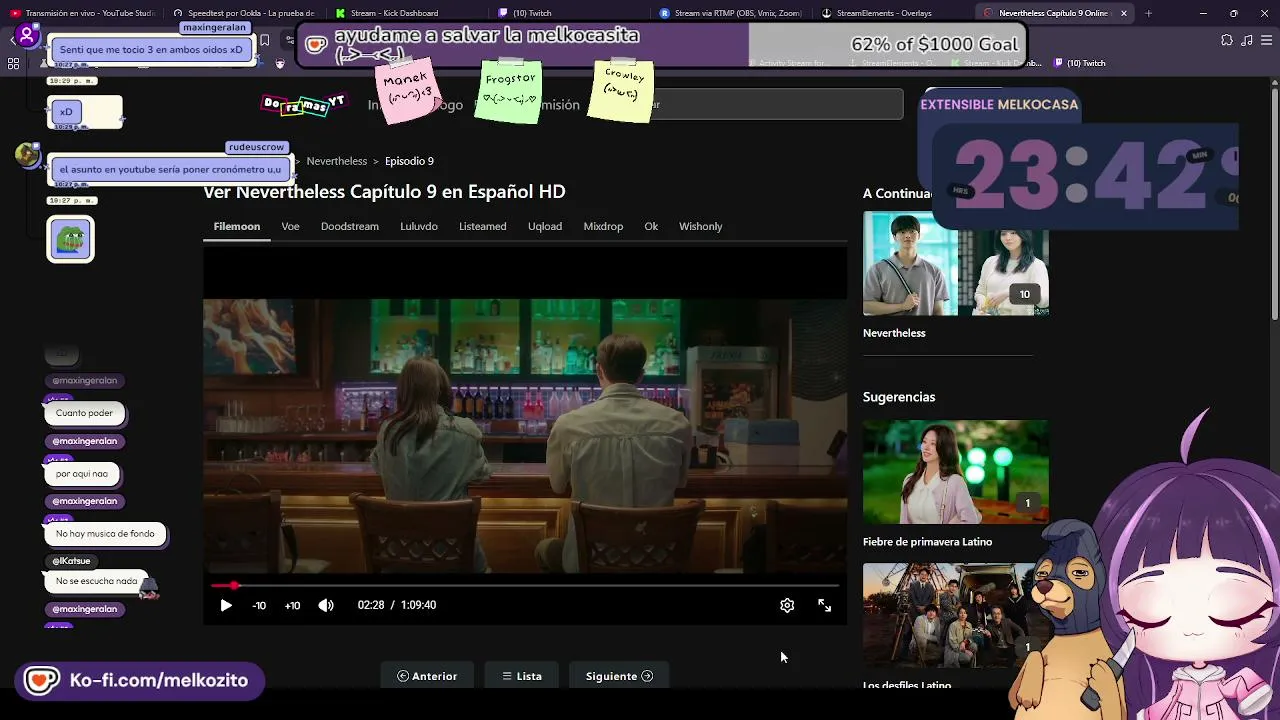Select the Filemoon server tab
This screenshot has height=720, width=1280.
(x=237, y=226)
